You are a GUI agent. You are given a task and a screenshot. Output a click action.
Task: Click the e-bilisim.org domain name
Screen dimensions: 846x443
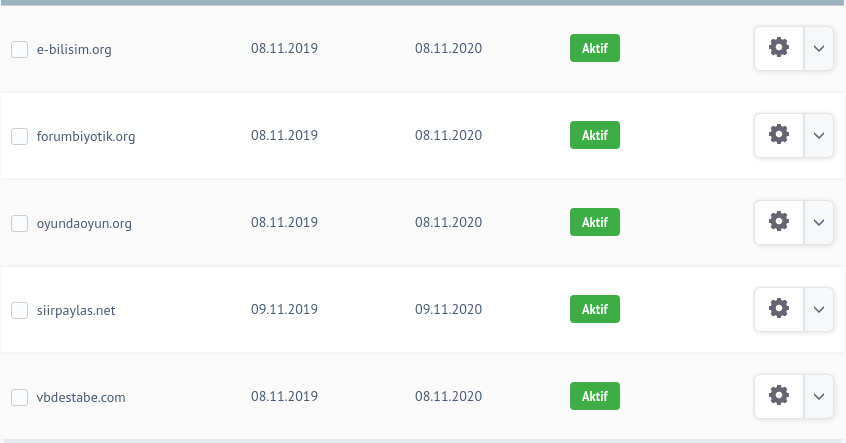pyautogui.click(x=74, y=49)
